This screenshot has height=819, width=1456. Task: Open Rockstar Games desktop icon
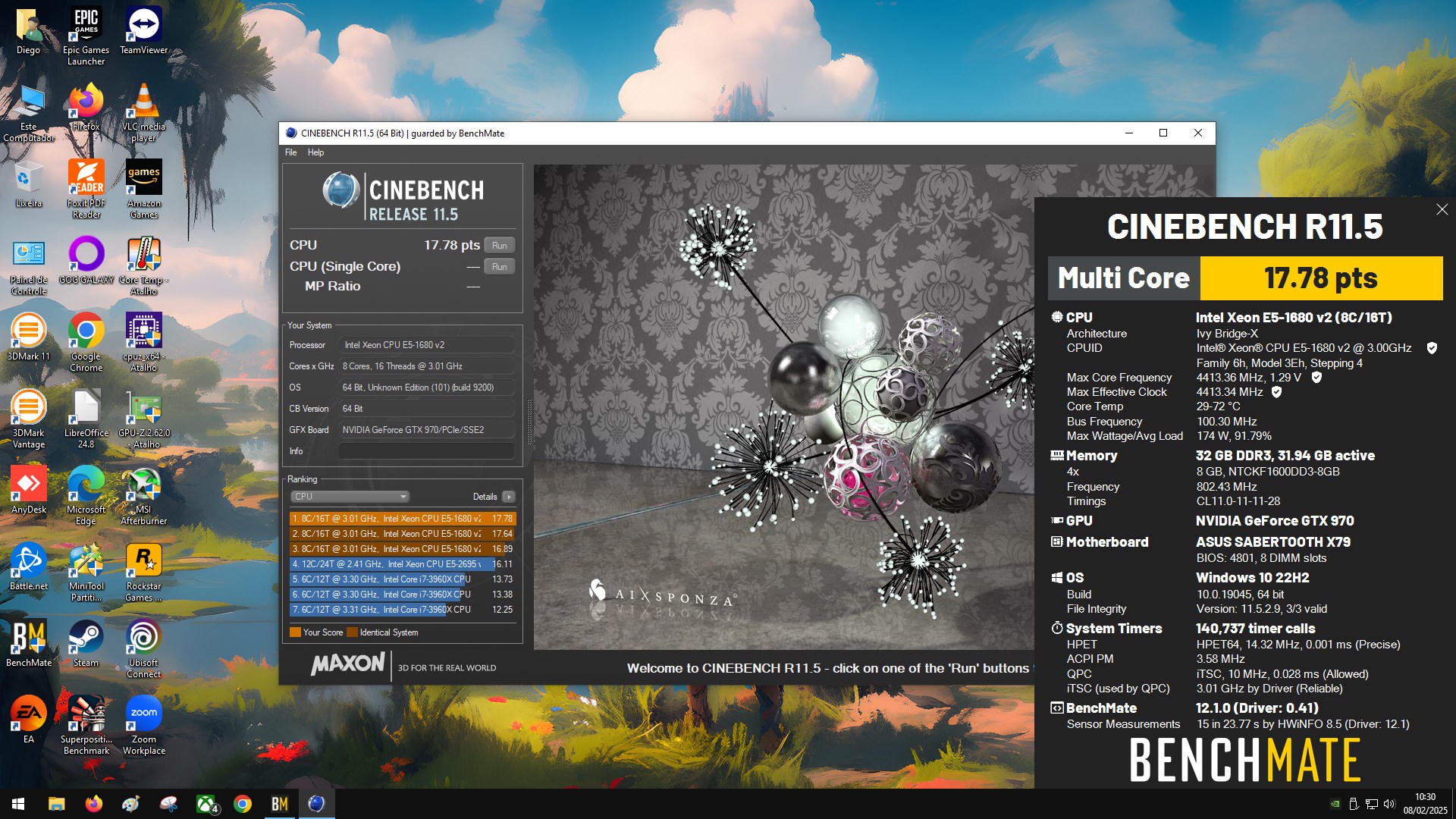[143, 572]
